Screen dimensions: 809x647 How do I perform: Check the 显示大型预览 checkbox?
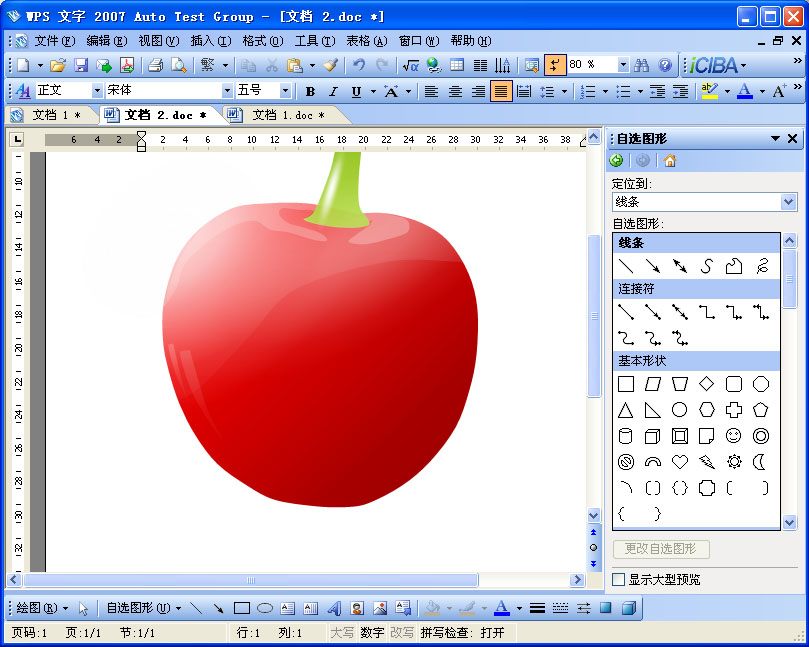[x=618, y=579]
